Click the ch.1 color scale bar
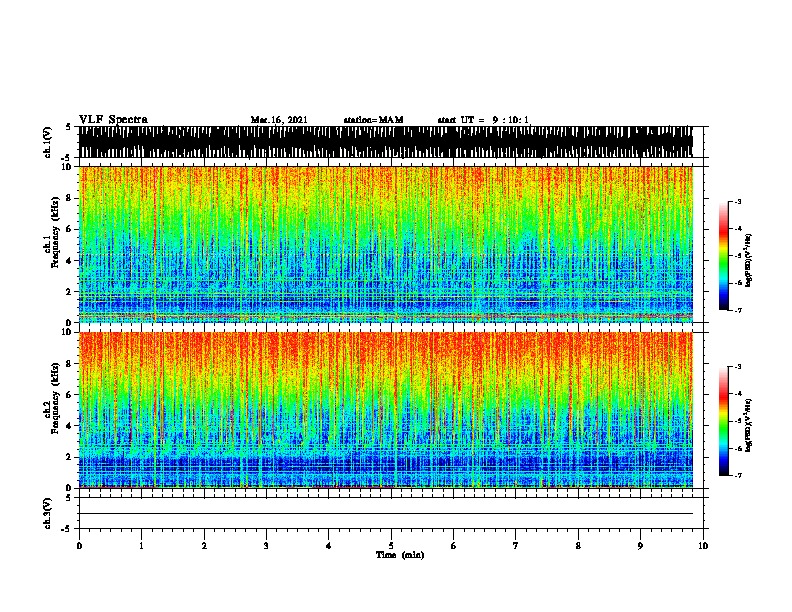 point(724,256)
